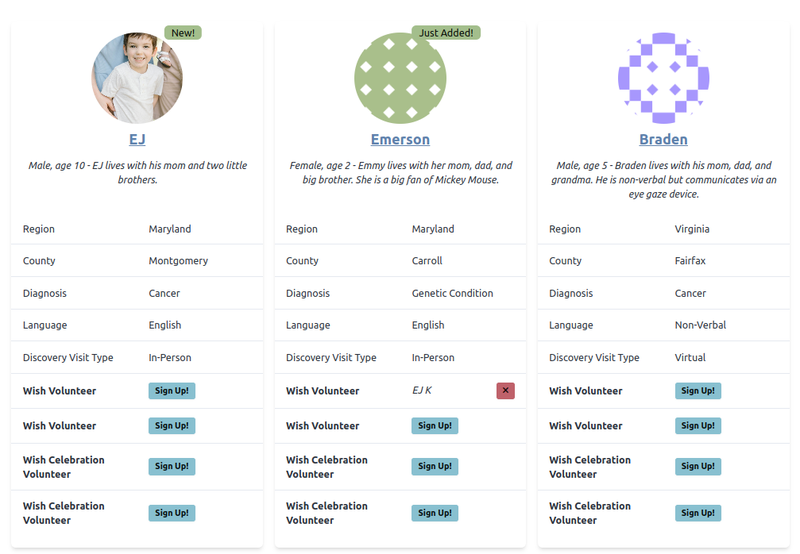
Task: Sign up for EJ's first Wish Celebration Volunteer
Action: (x=172, y=466)
